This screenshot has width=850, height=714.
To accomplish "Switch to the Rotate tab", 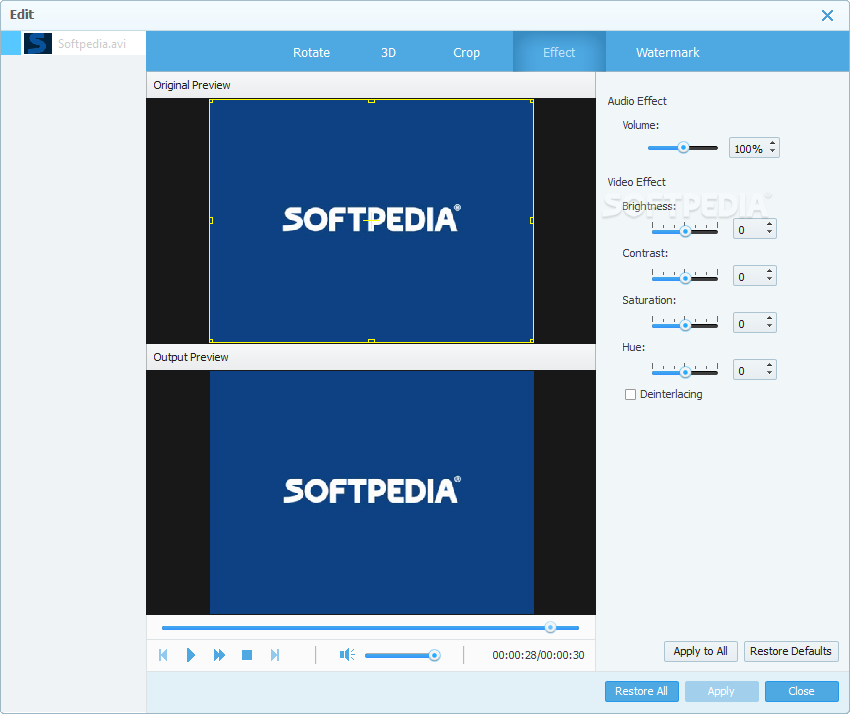I will point(311,53).
